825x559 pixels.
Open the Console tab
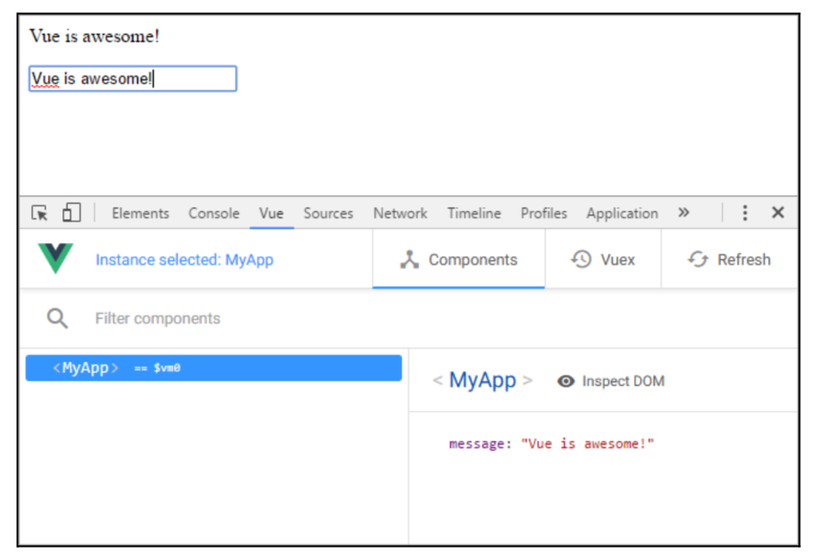click(x=214, y=213)
